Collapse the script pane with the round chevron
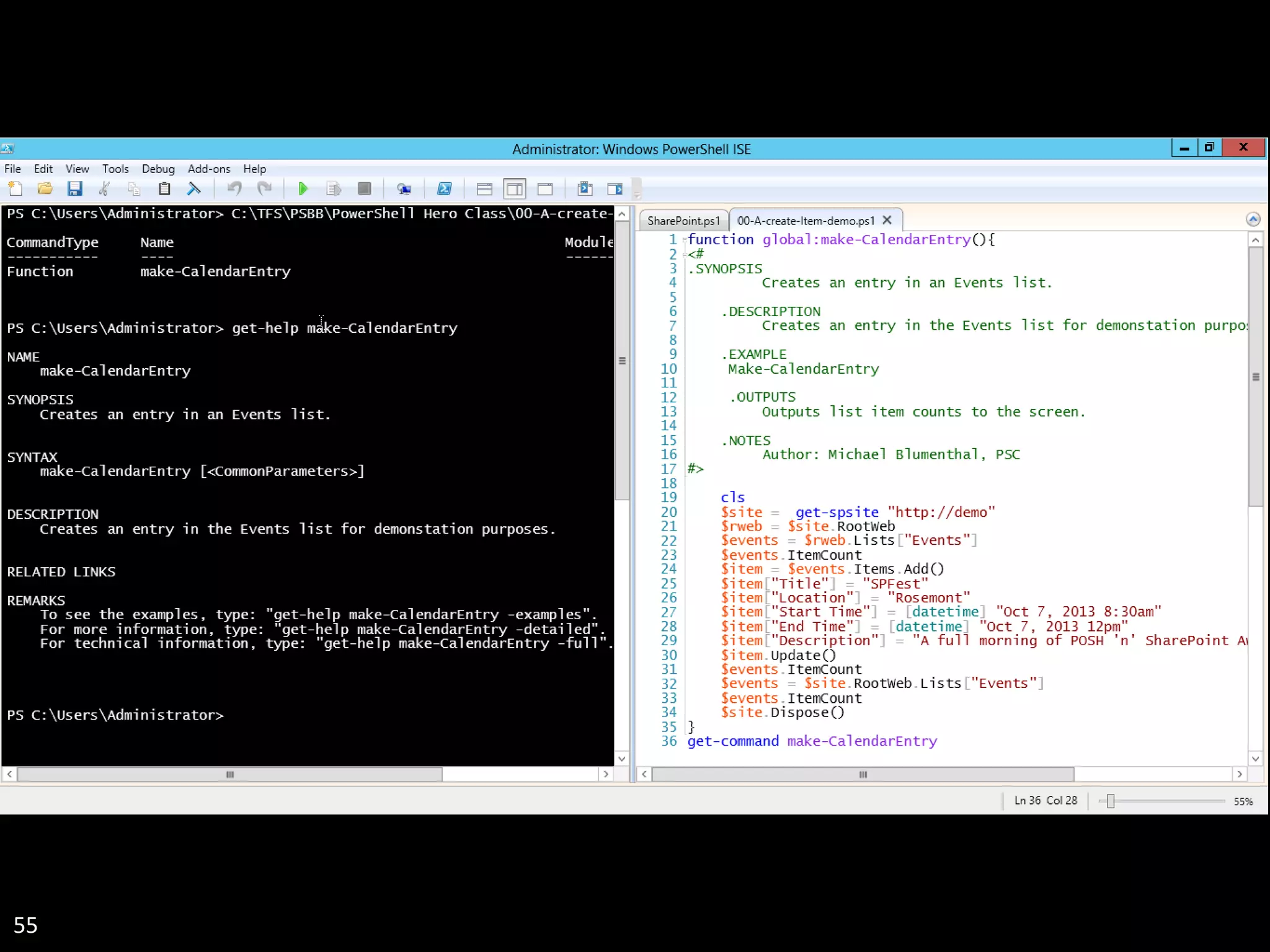Viewport: 1270px width, 952px height. pos(1253,219)
